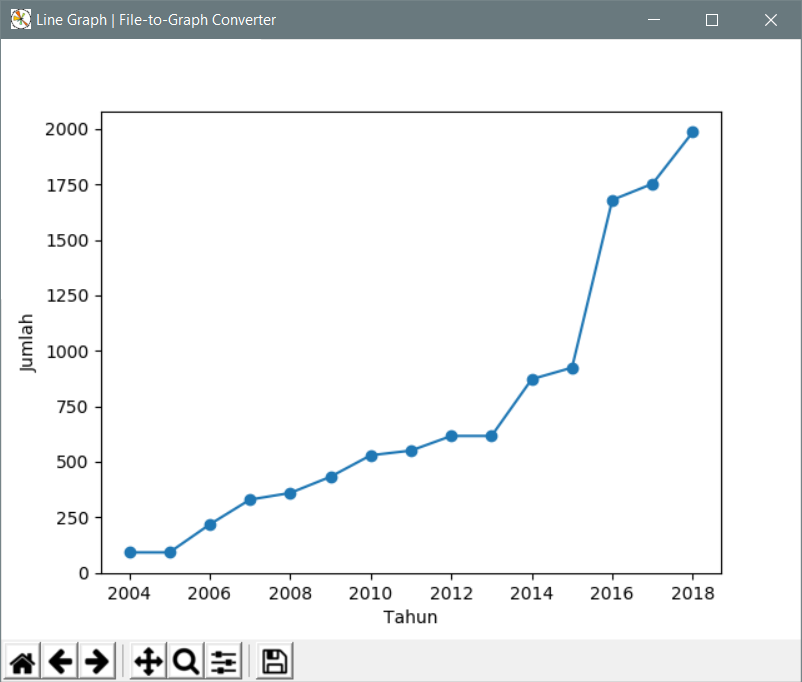Image resolution: width=802 pixels, height=682 pixels.
Task: Click the x-axis tick label '2006'
Action: [x=209, y=593]
